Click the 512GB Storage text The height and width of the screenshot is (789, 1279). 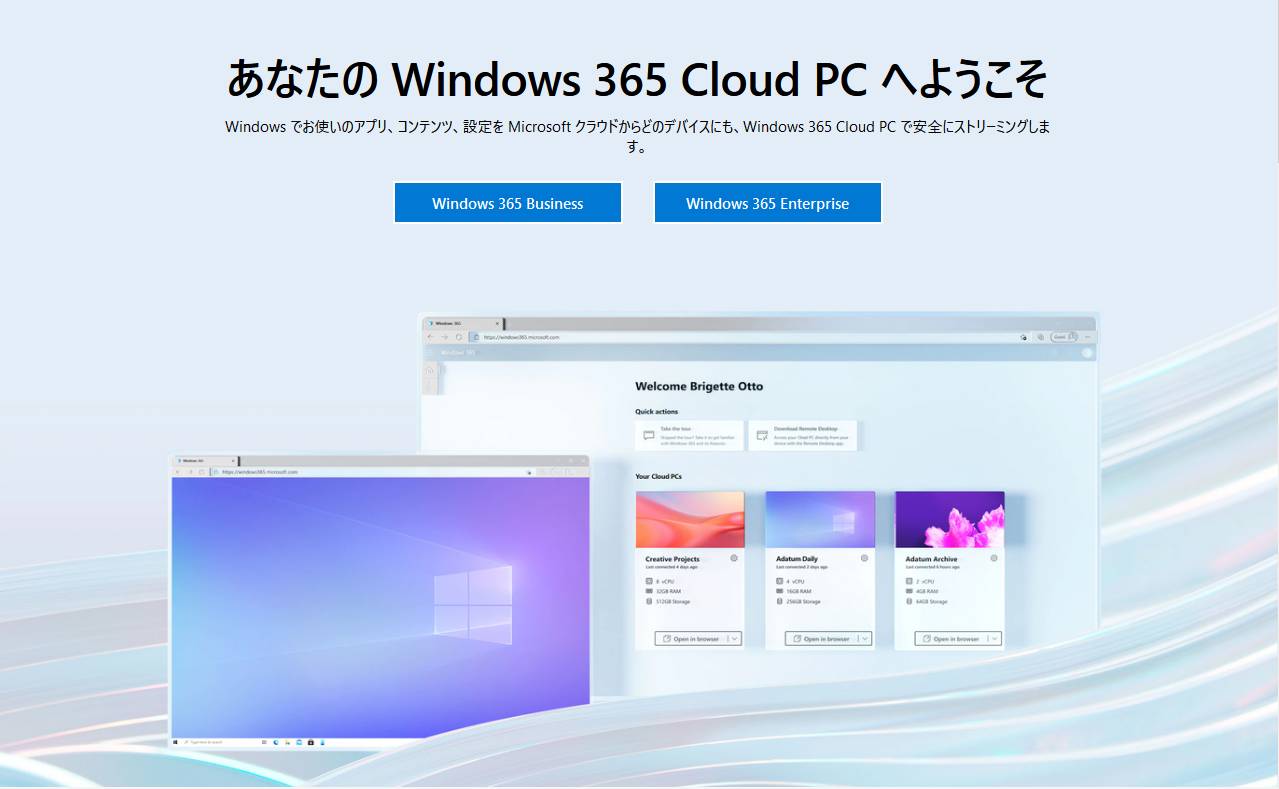(674, 601)
